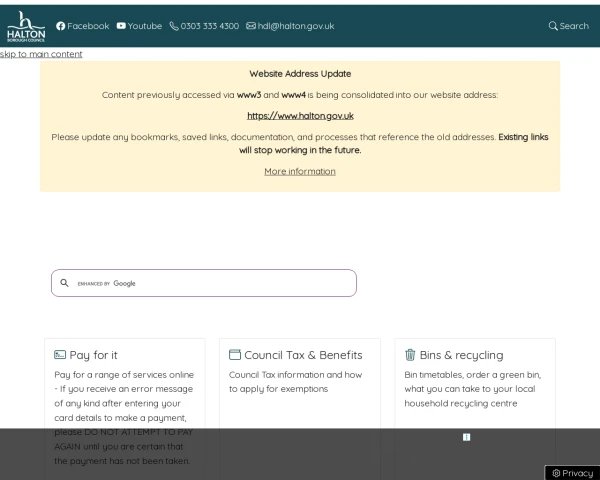Click the Bins & recycling trash icon
Image resolution: width=600 pixels, height=480 pixels.
[410, 355]
